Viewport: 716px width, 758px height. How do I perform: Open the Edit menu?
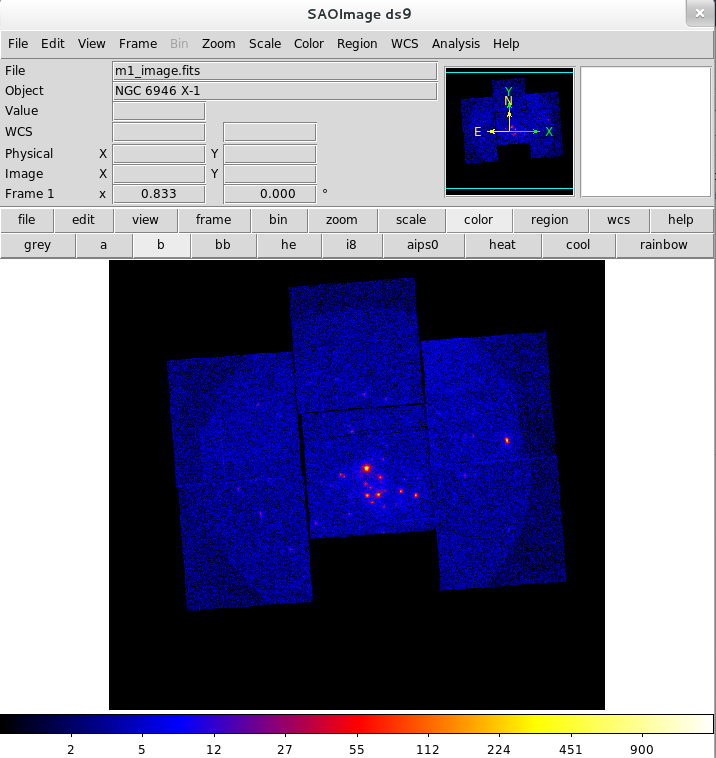(53, 44)
